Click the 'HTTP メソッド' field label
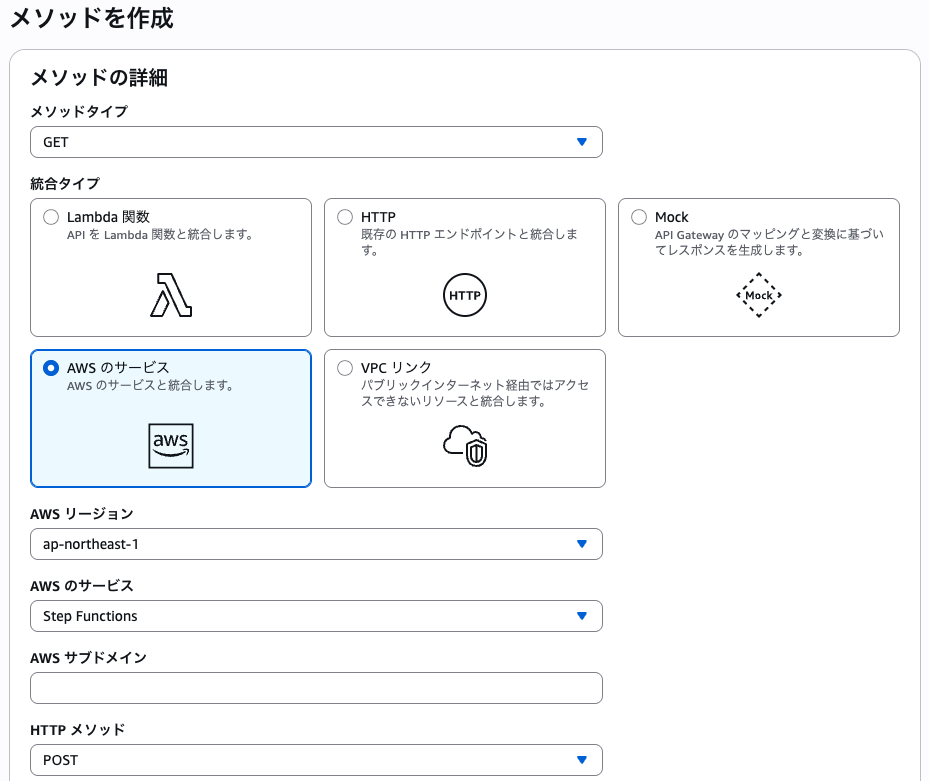This screenshot has height=781, width=929. [x=78, y=729]
